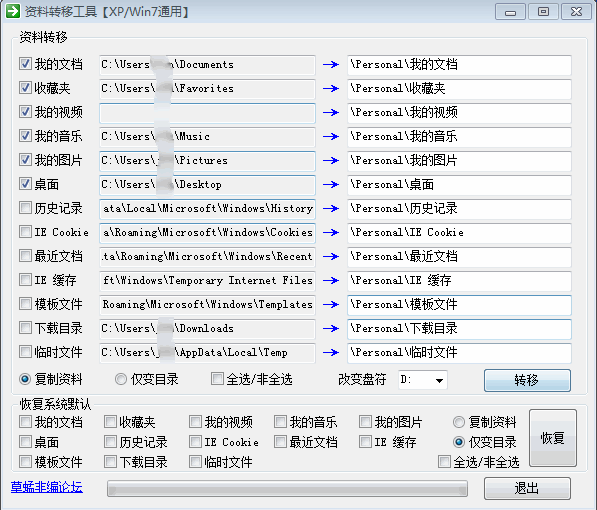Check 下载目录 in restore defaults section
The width and height of the screenshot is (597, 510).
tap(110, 462)
